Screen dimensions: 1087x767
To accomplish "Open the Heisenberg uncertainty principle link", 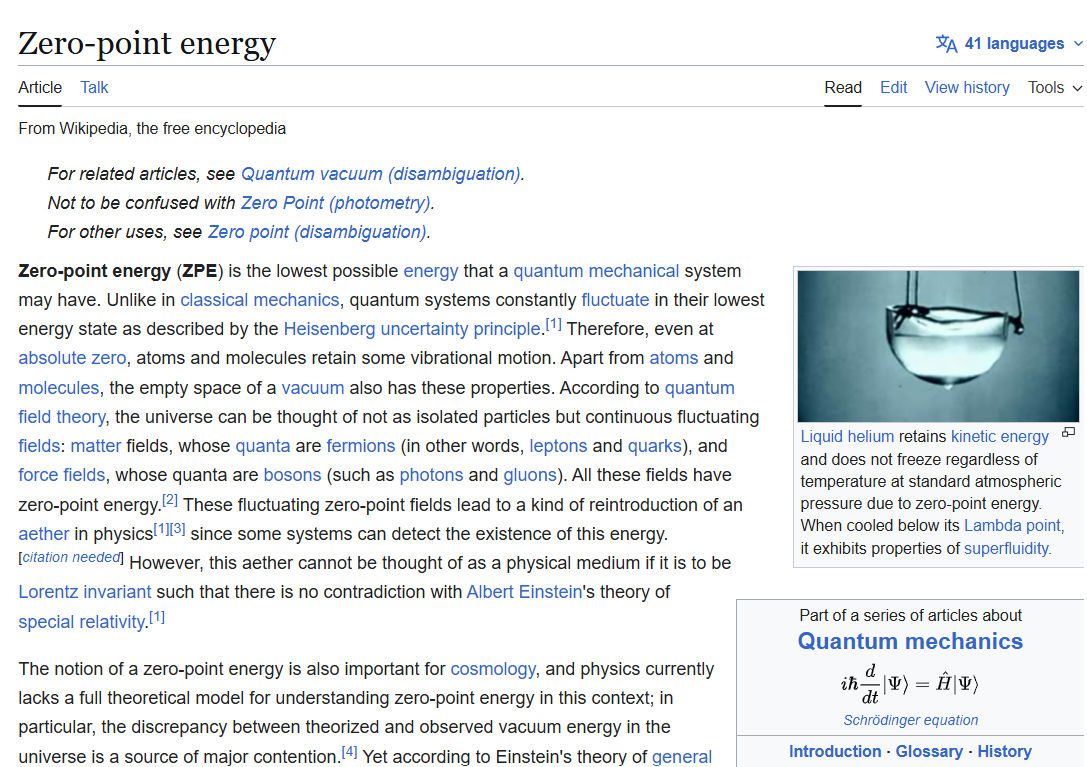I will 412,329.
